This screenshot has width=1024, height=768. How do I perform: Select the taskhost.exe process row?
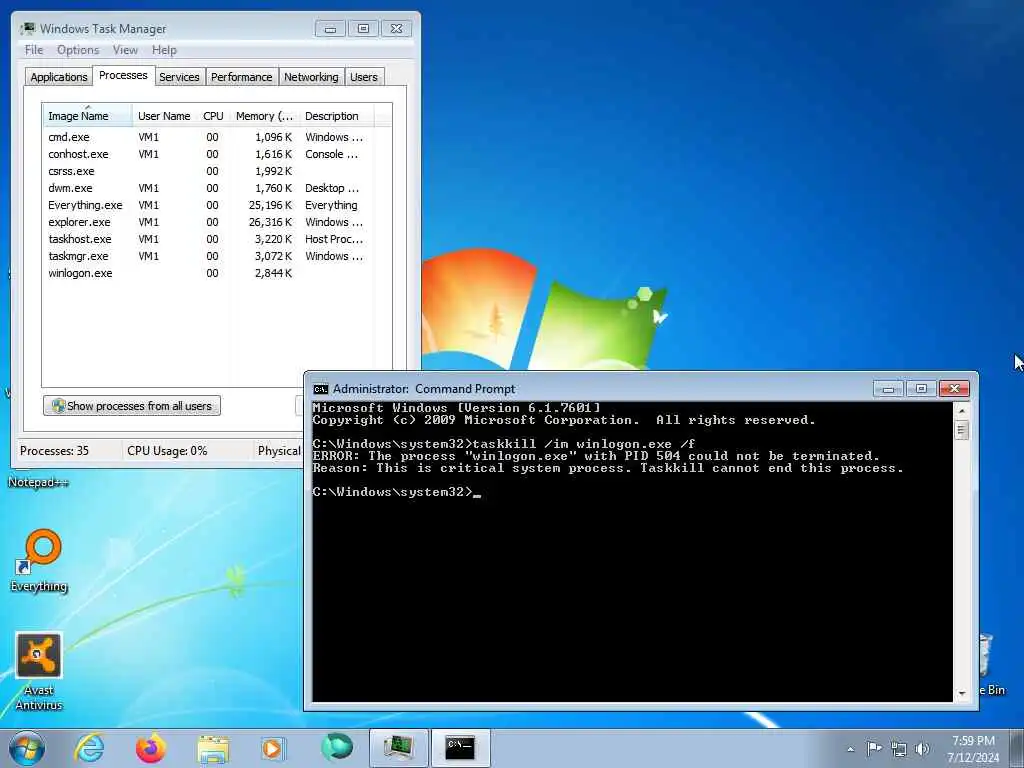[209, 239]
